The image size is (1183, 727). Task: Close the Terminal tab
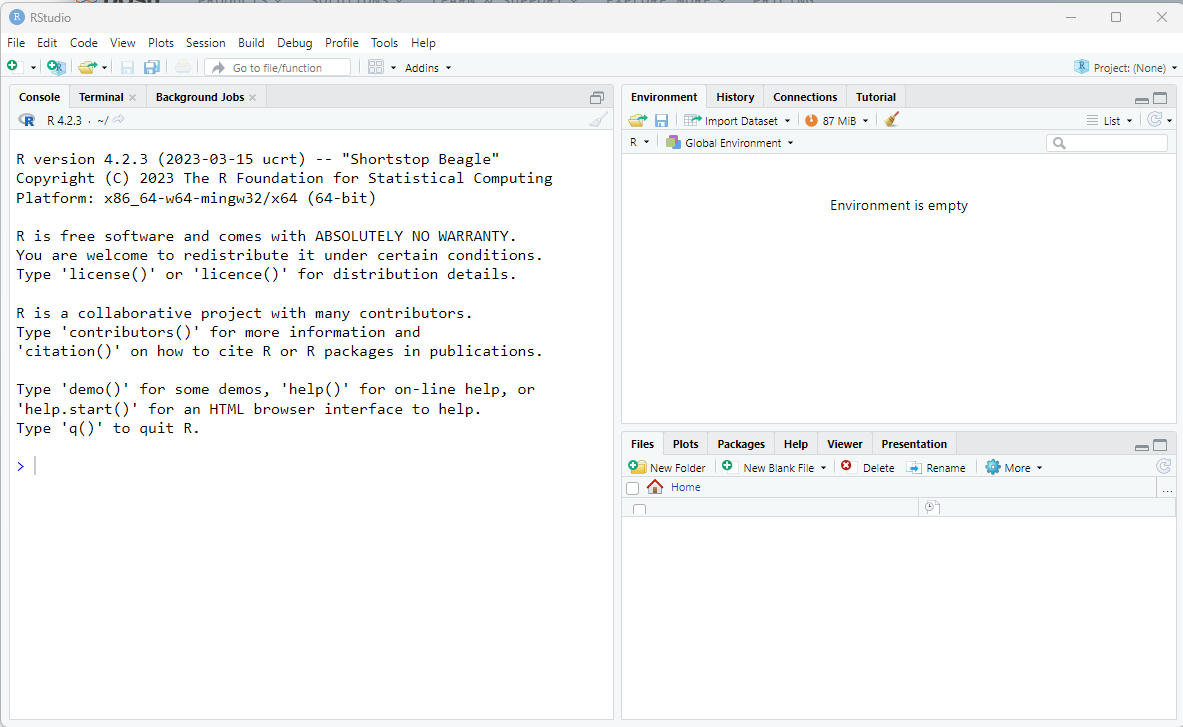tap(133, 97)
